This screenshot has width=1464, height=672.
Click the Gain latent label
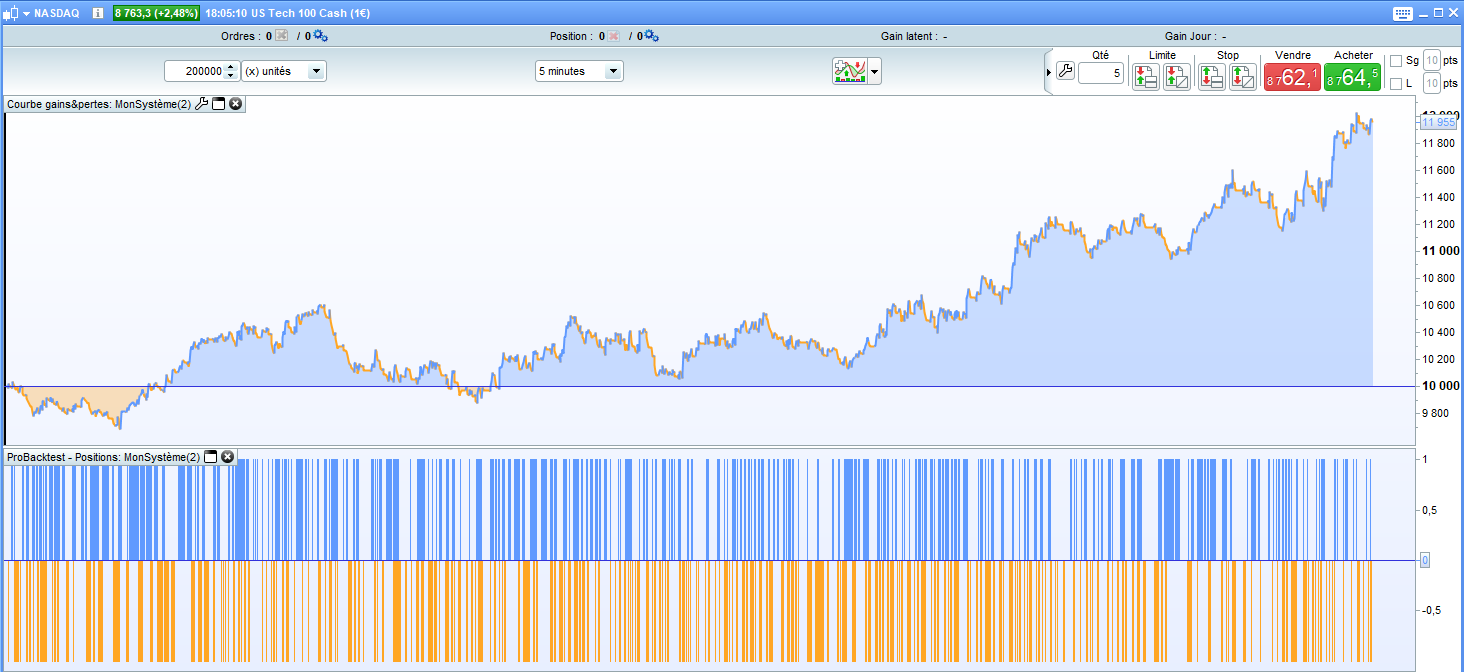(x=908, y=36)
